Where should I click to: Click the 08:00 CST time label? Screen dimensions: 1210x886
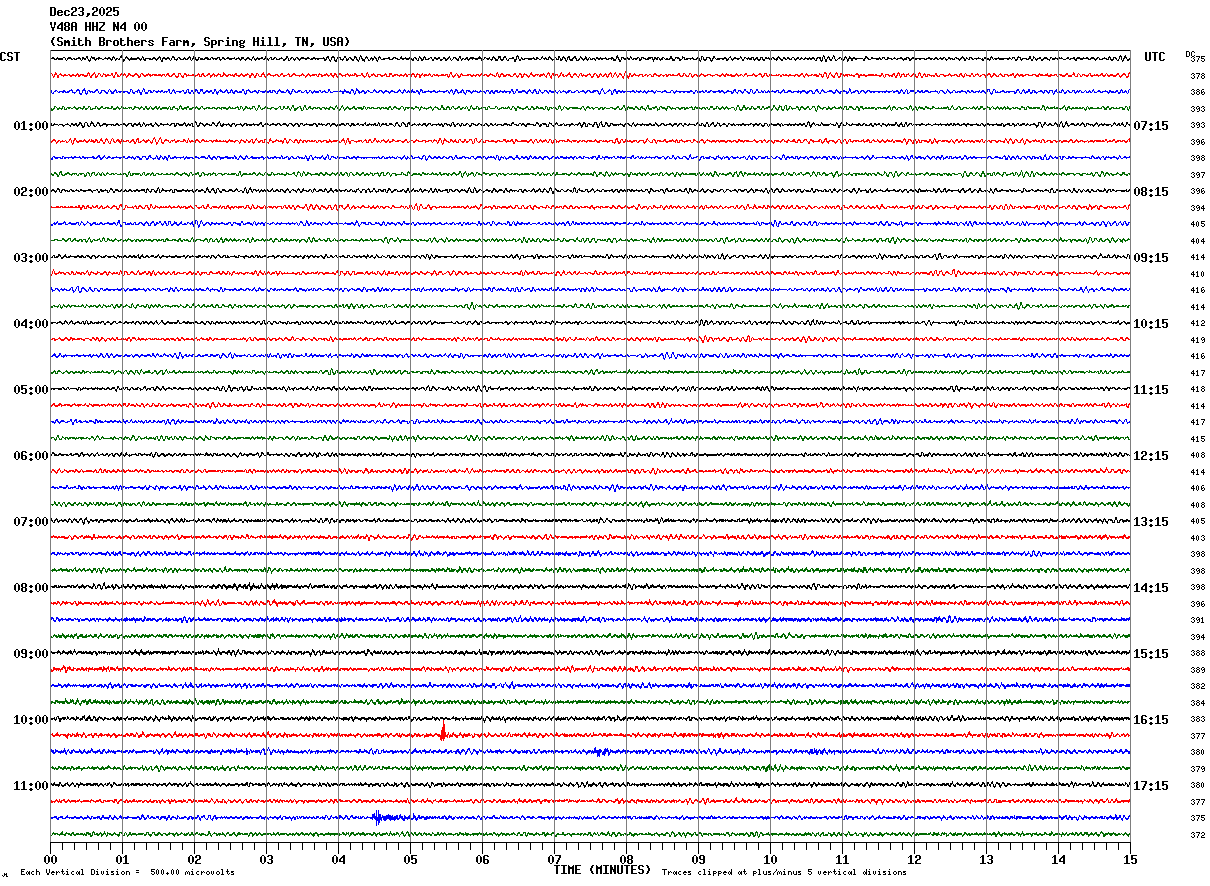31,588
